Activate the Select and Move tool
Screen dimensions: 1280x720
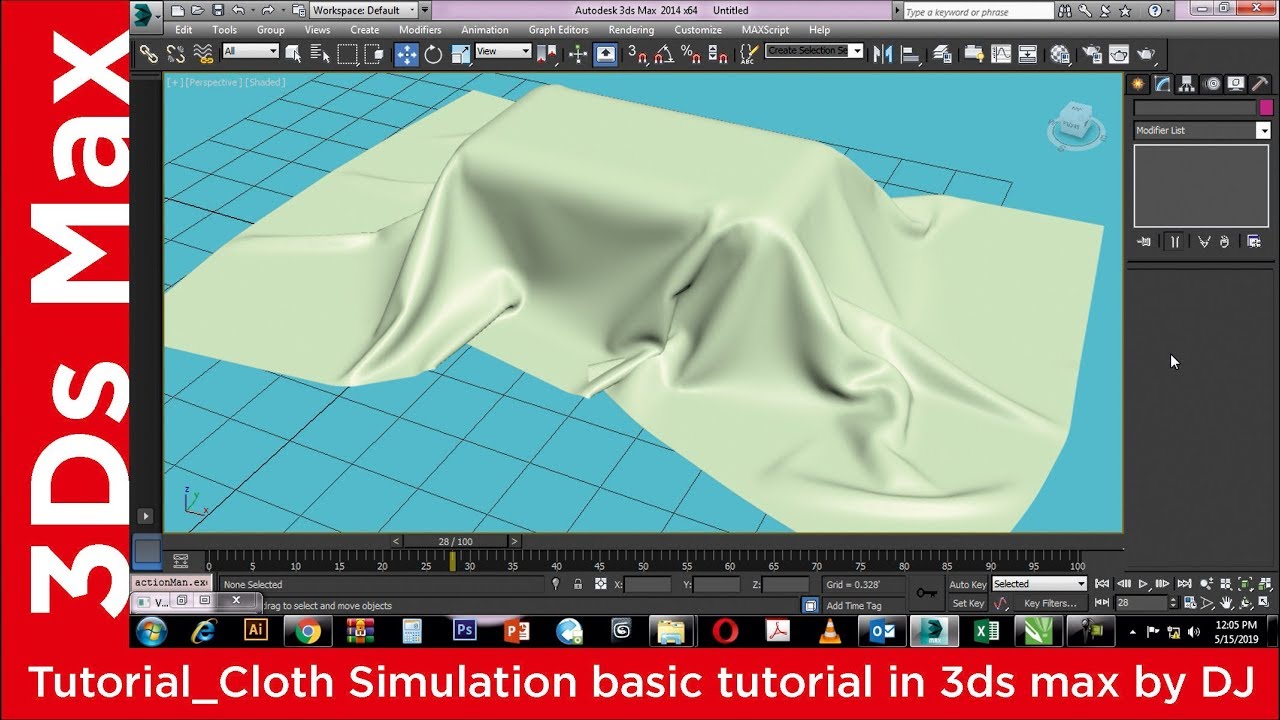tap(406, 54)
